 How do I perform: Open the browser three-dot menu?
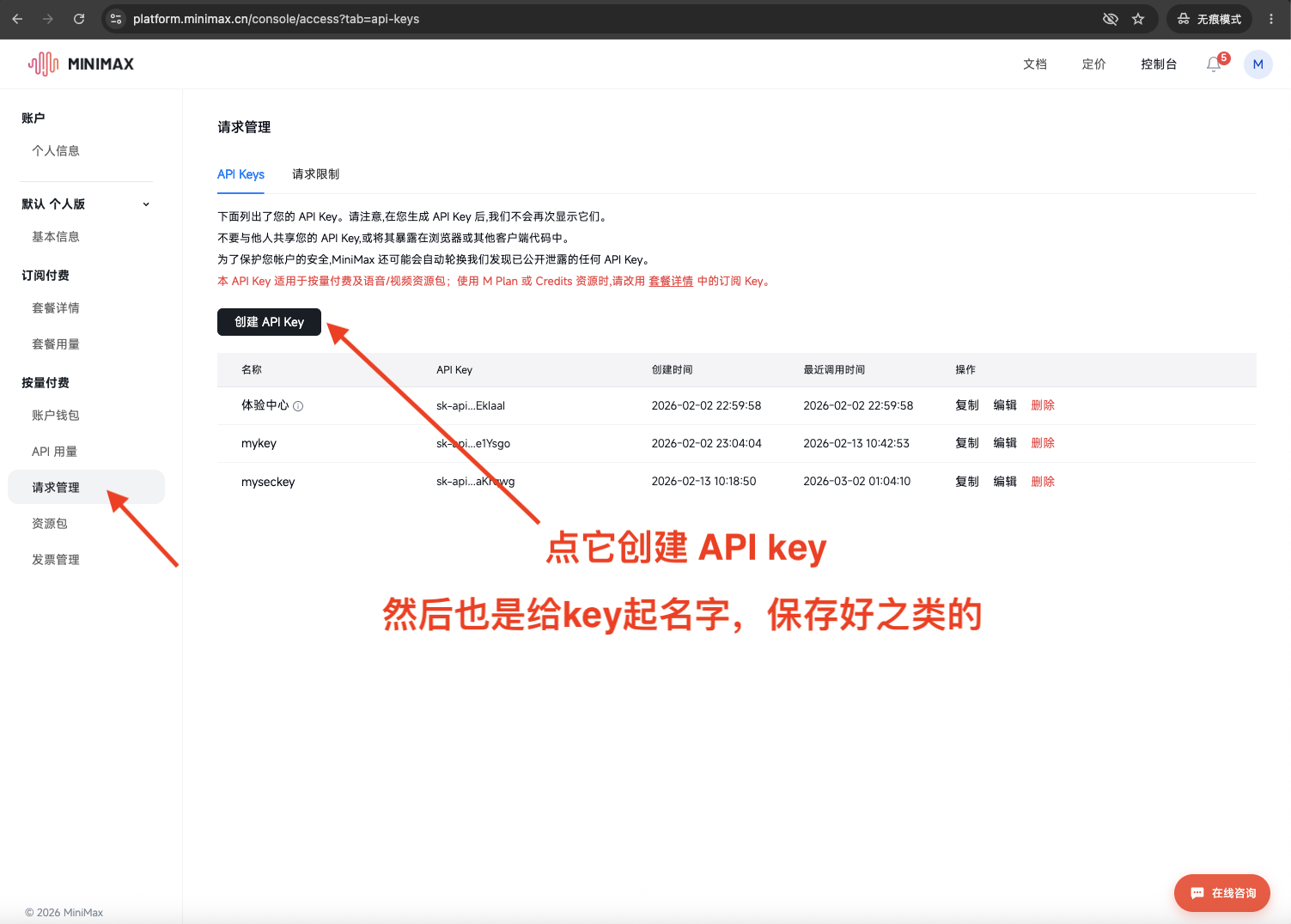(x=1271, y=19)
